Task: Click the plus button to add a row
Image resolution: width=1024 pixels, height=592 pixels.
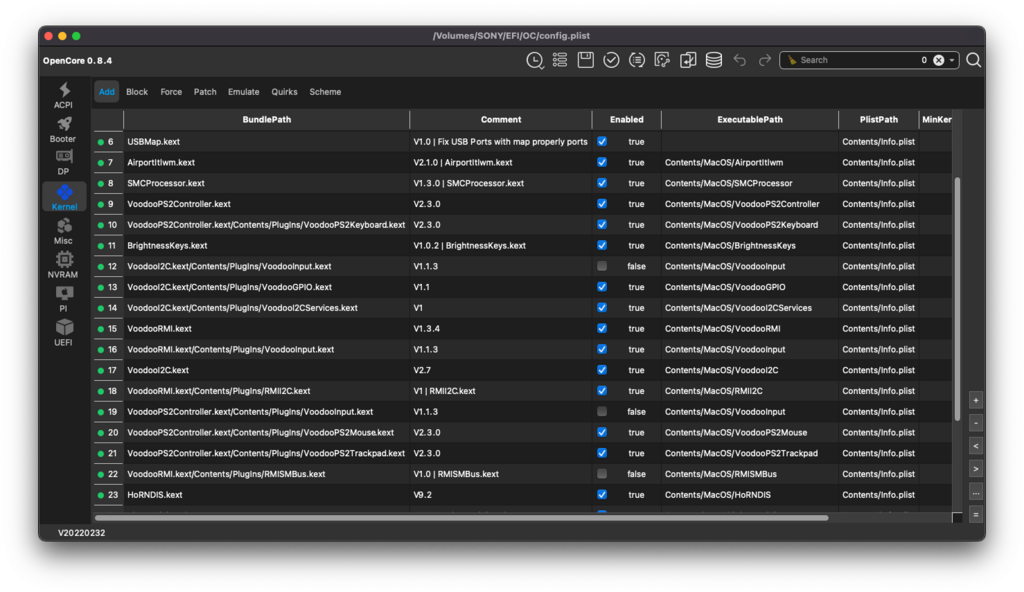Action: [x=975, y=400]
